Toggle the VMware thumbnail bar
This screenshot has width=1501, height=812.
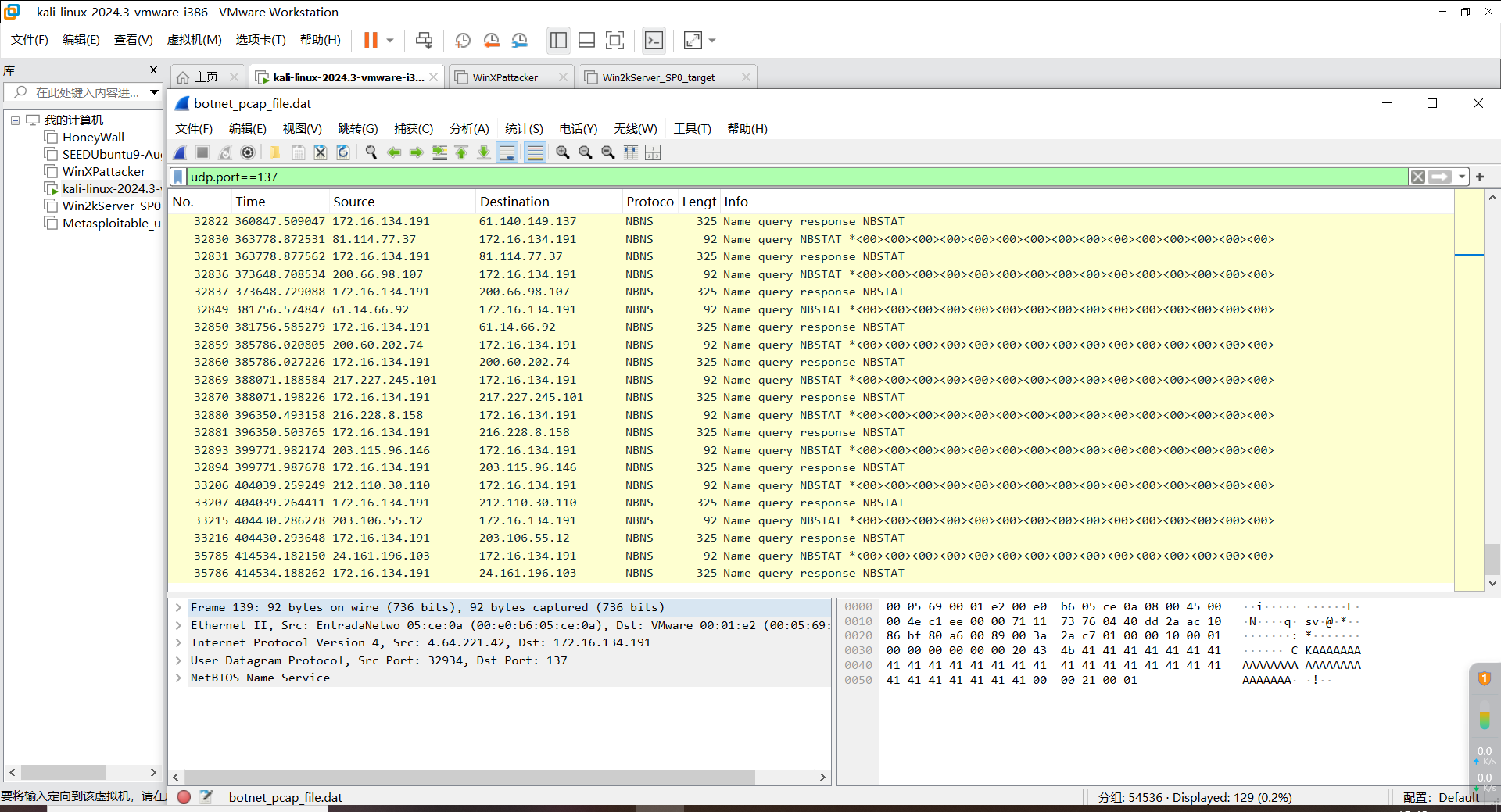tap(587, 40)
